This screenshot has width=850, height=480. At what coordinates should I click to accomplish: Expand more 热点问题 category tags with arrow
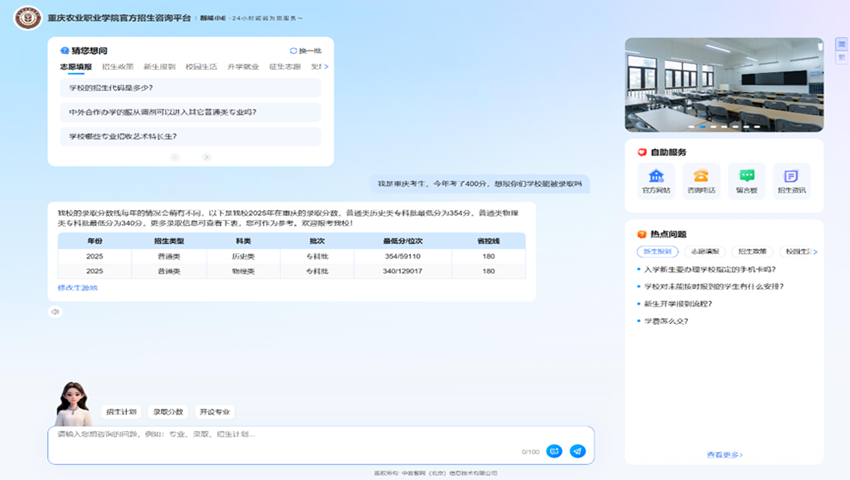coord(815,252)
